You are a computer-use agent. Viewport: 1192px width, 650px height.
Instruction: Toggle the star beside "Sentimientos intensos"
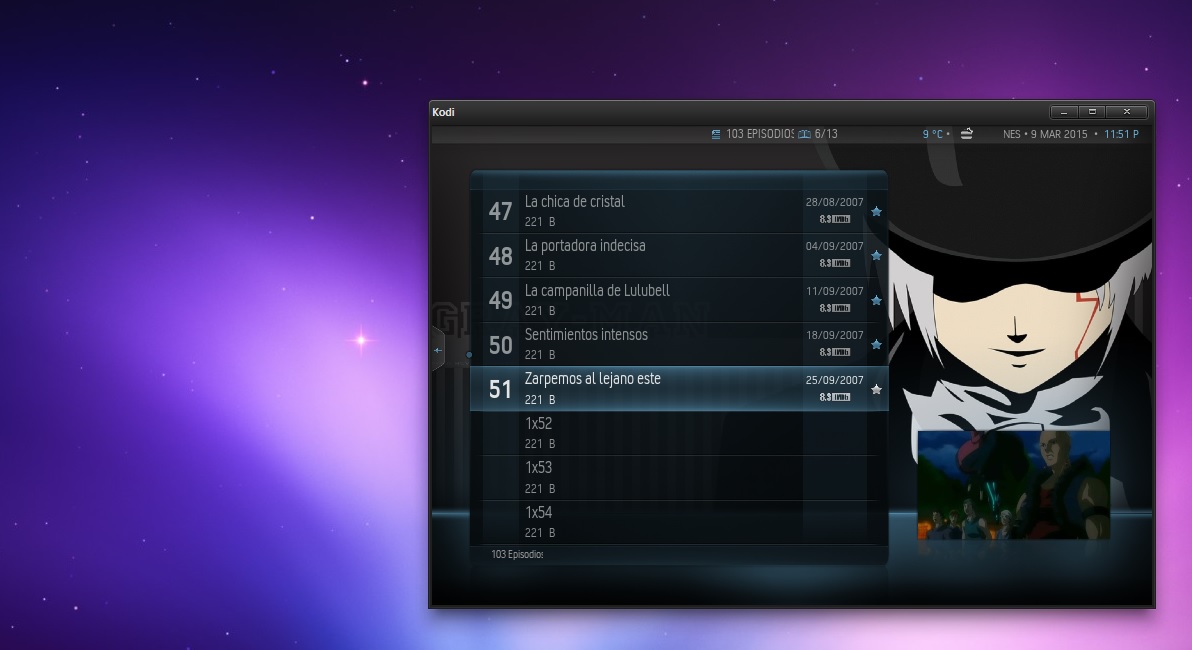point(876,344)
